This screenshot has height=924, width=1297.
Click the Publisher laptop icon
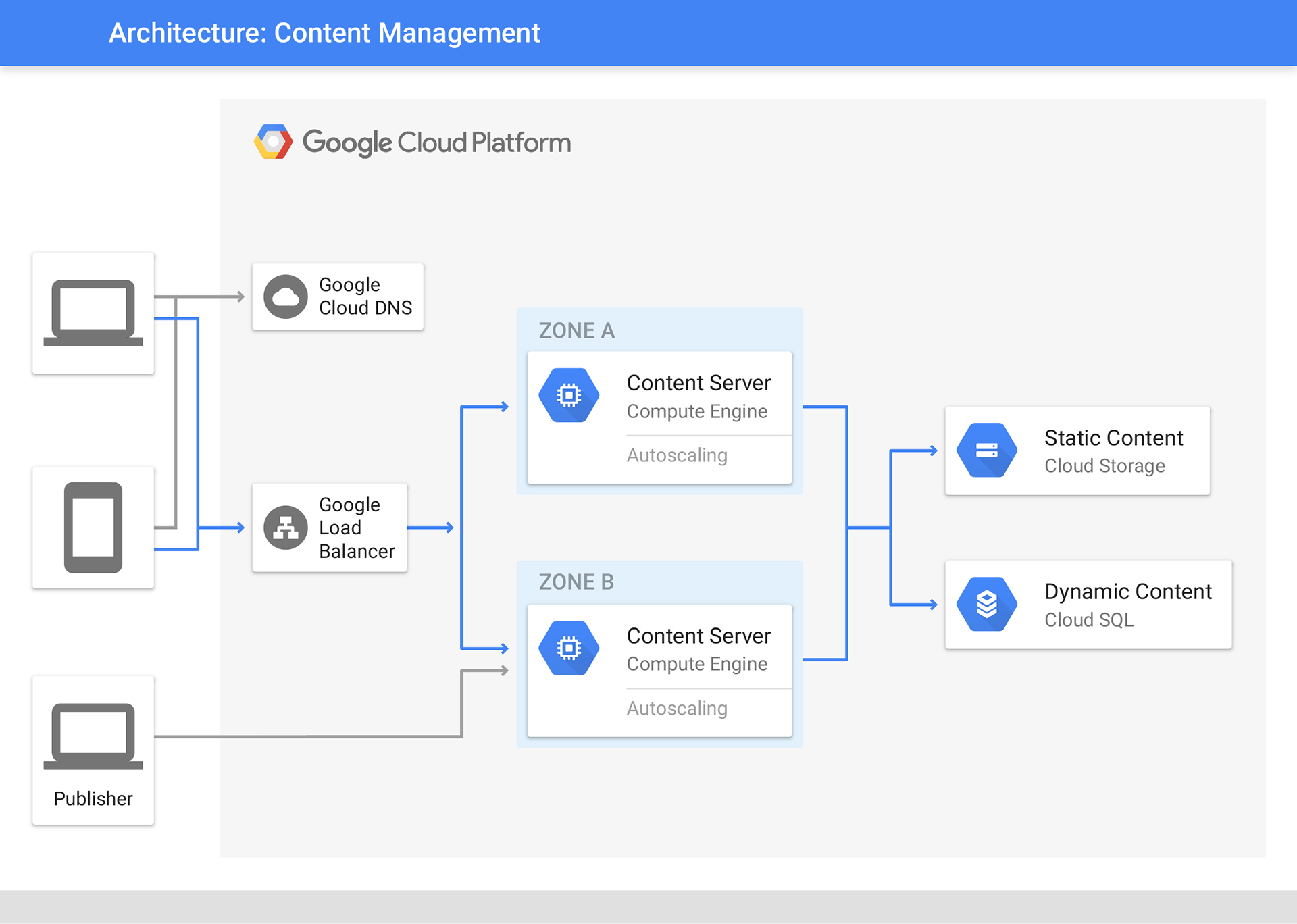[93, 736]
